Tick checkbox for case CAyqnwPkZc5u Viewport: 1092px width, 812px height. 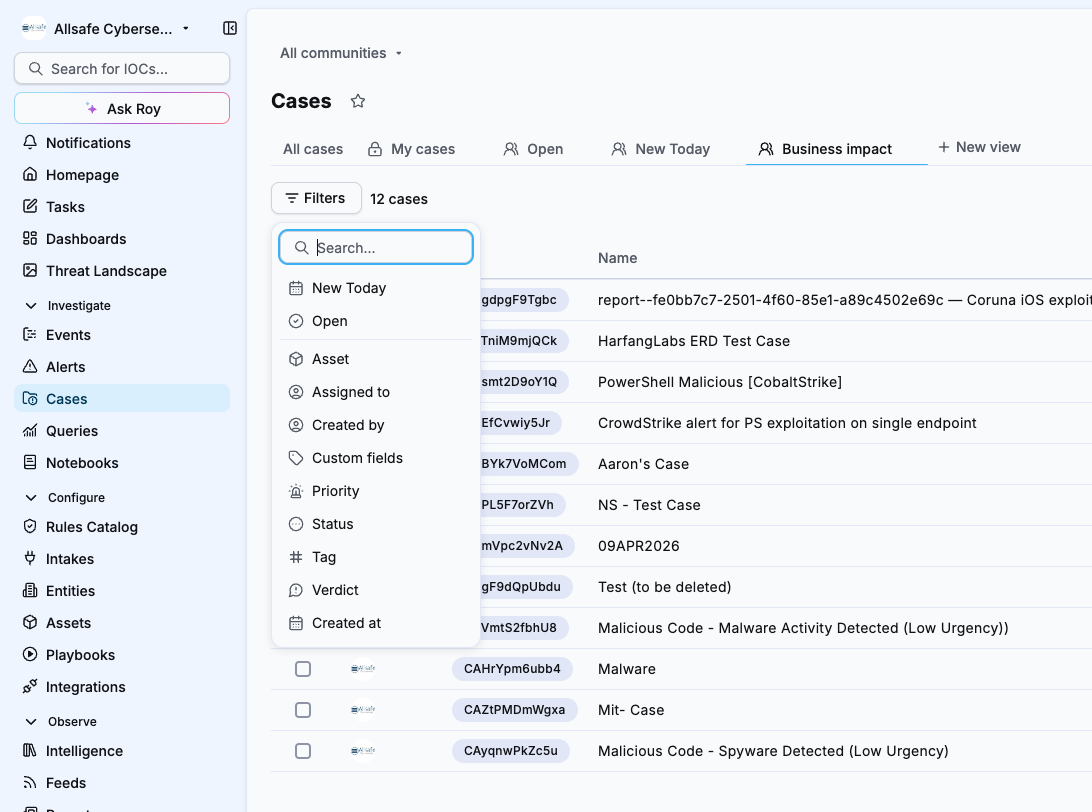[303, 751]
